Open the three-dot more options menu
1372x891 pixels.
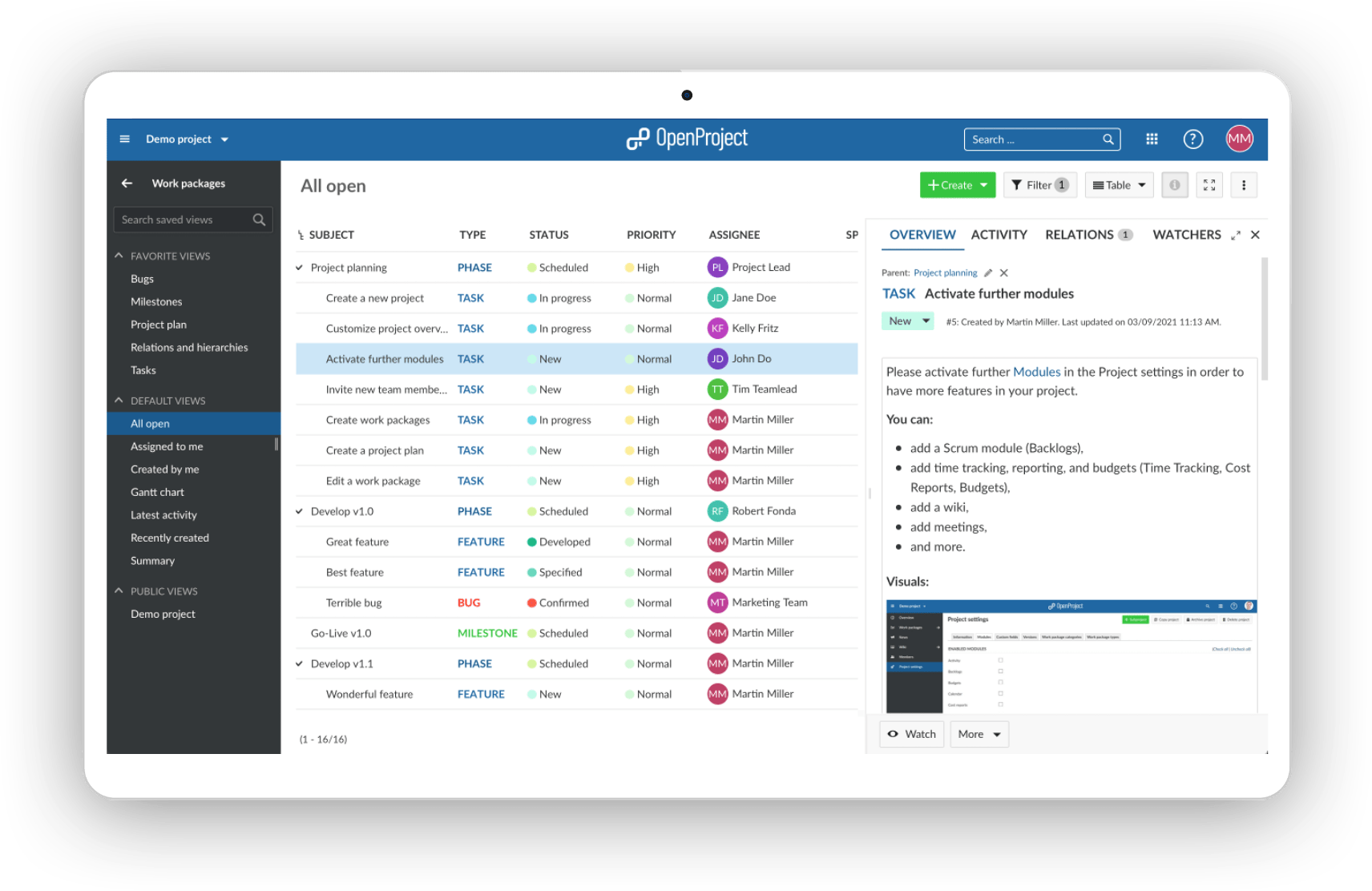coord(1243,185)
